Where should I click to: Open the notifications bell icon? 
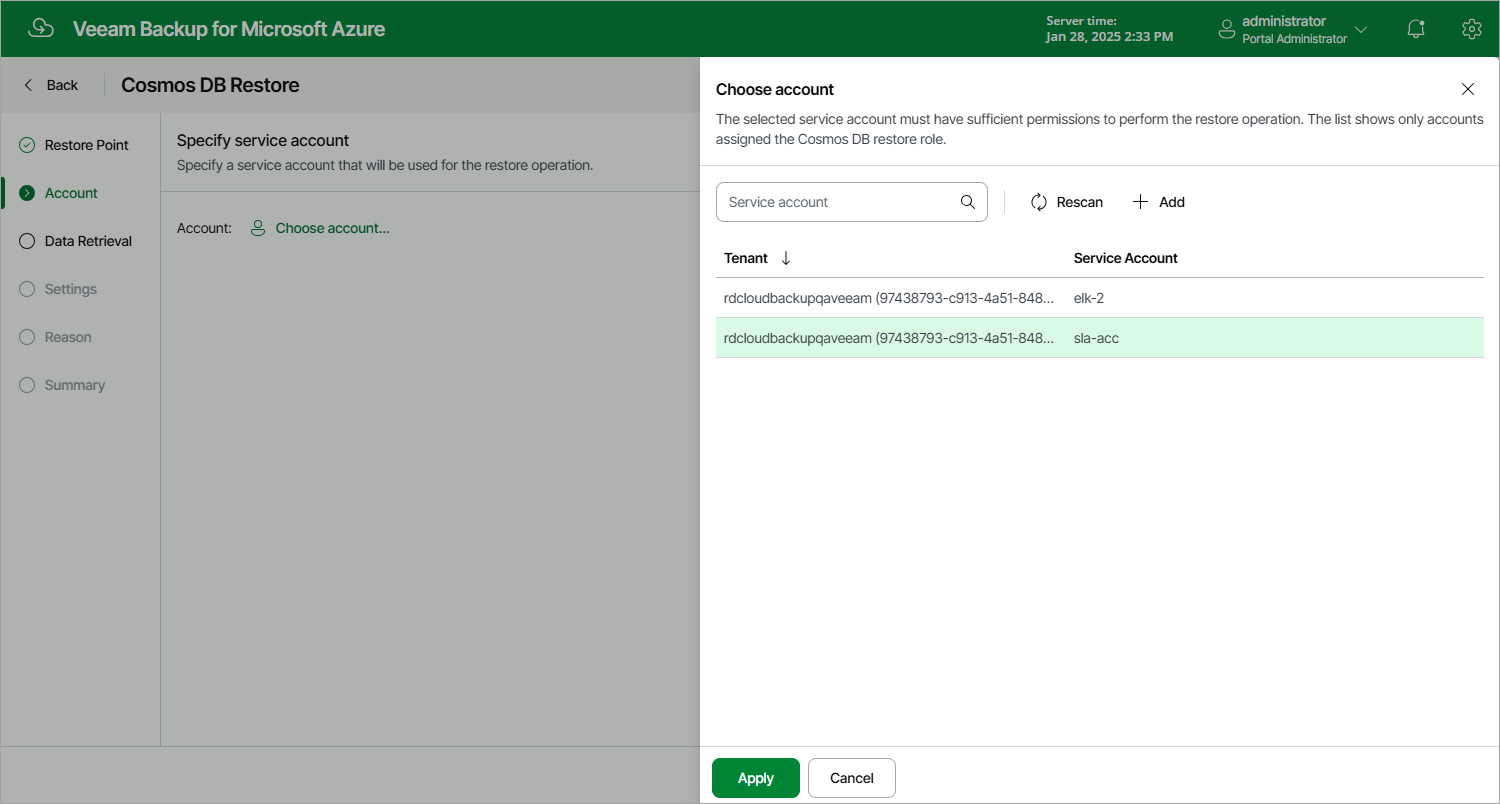click(x=1416, y=29)
